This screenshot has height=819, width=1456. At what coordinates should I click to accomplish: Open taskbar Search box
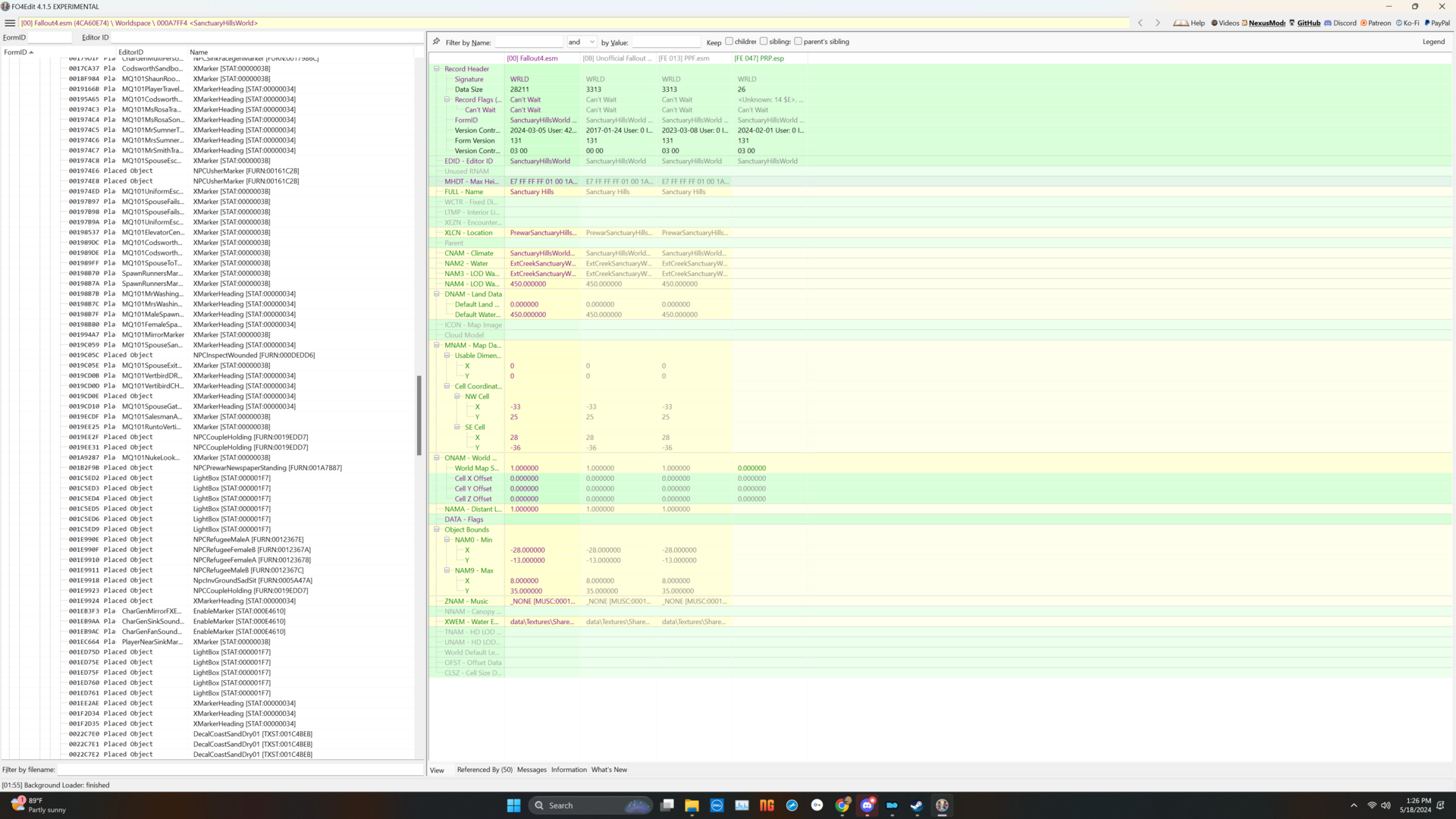(591, 805)
